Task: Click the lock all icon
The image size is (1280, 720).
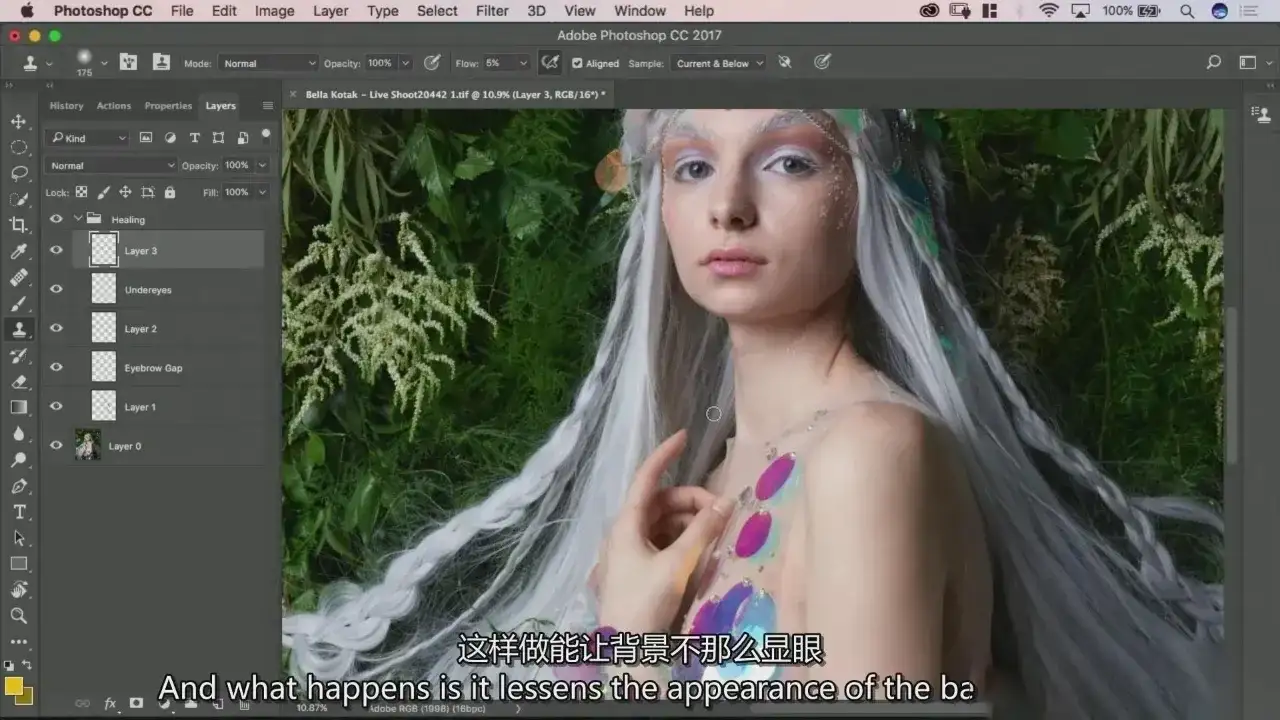Action: tap(170, 192)
